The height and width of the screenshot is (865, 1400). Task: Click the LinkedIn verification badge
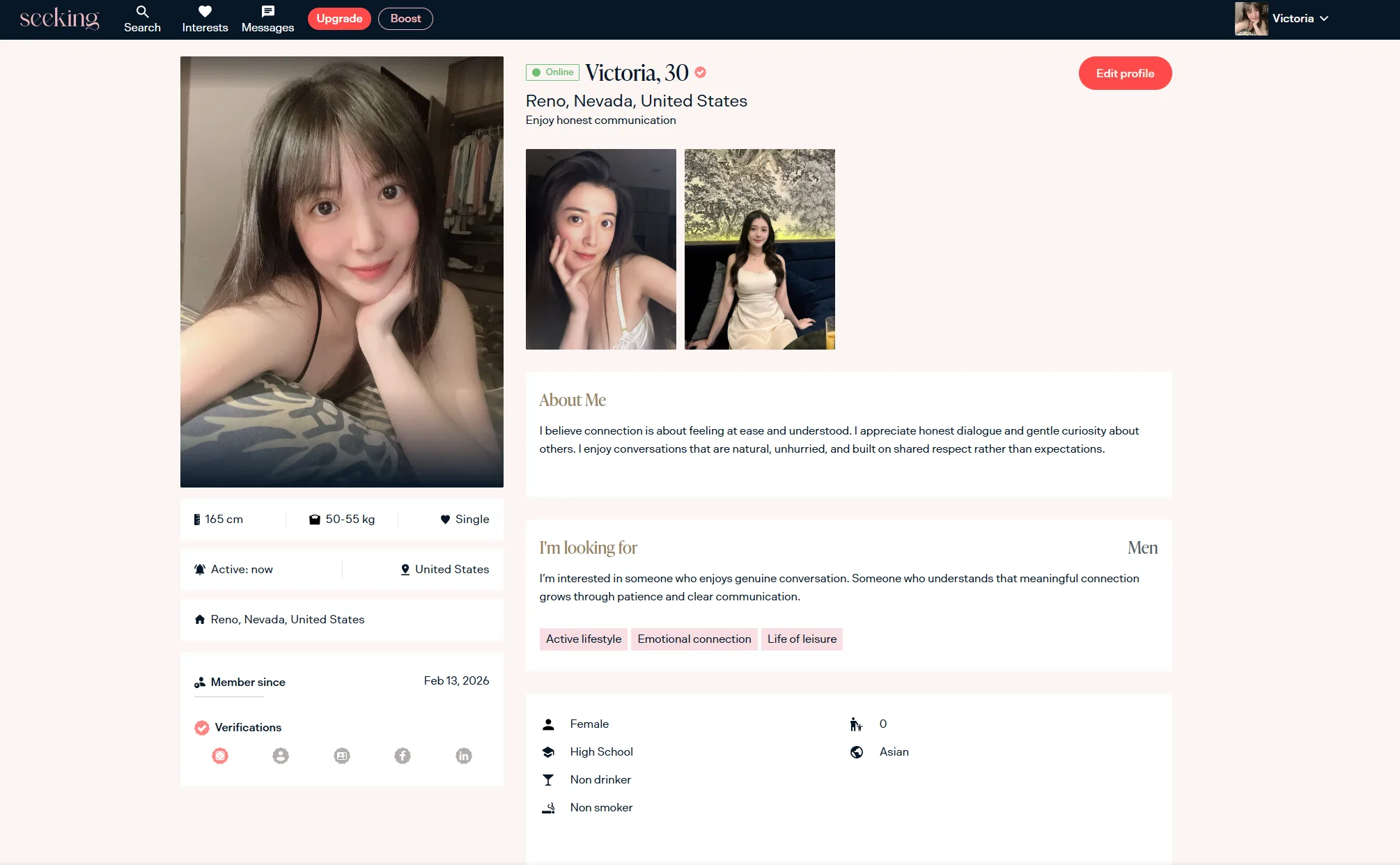click(464, 756)
